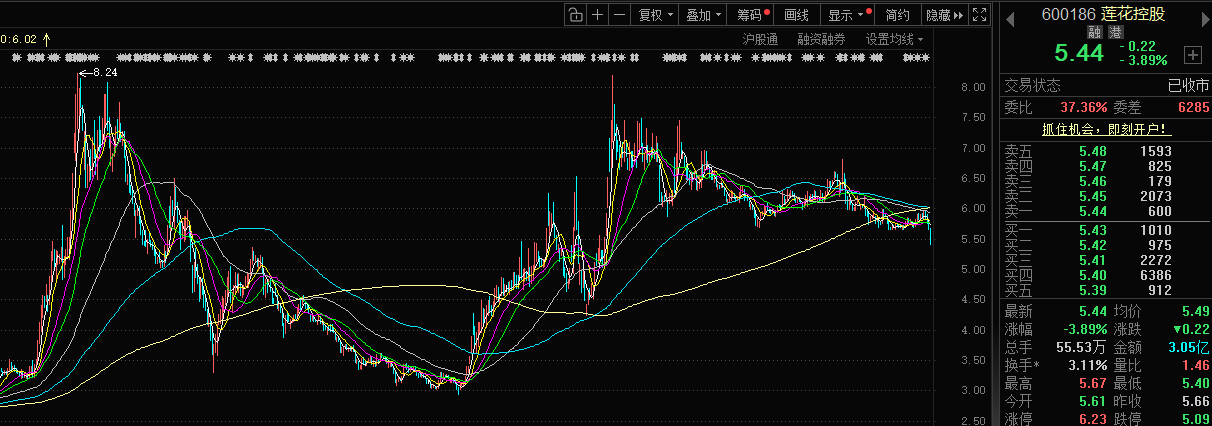
Task: Zoom in chart with plus icon
Action: (x=597, y=15)
